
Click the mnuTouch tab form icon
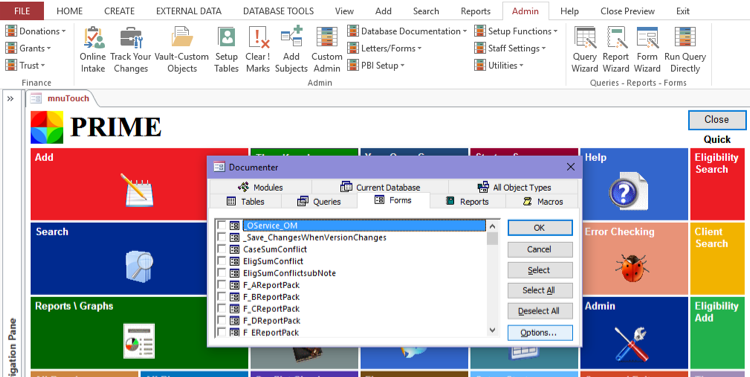click(x=36, y=99)
